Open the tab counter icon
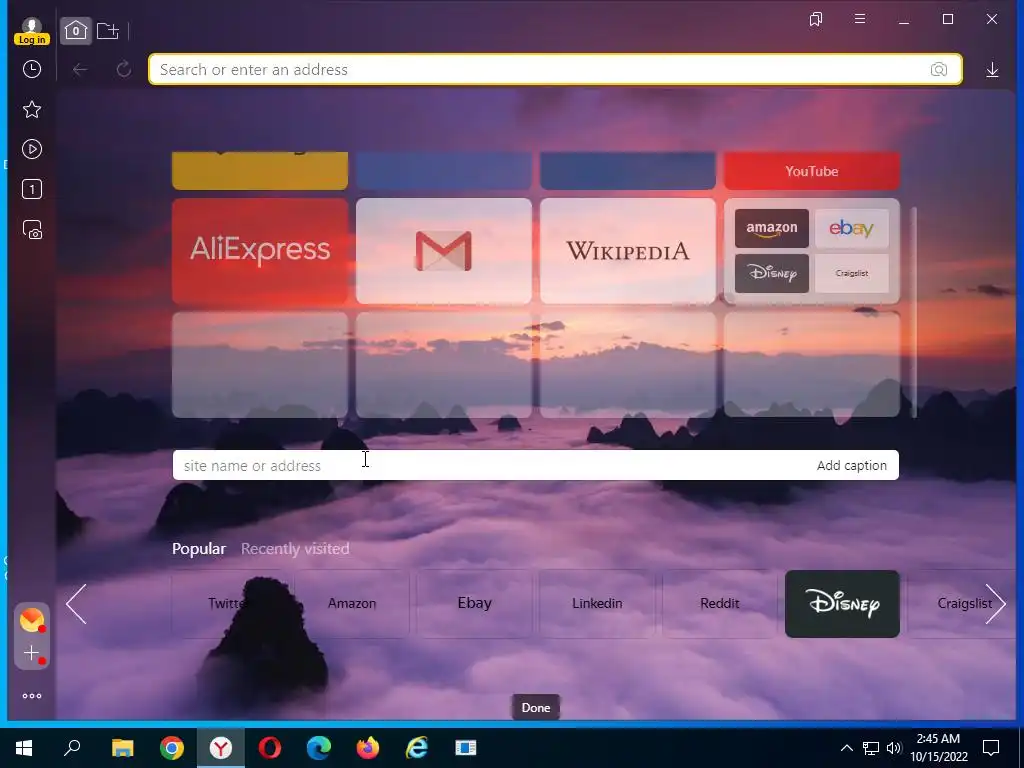The image size is (1024, 768). click(x=31, y=189)
